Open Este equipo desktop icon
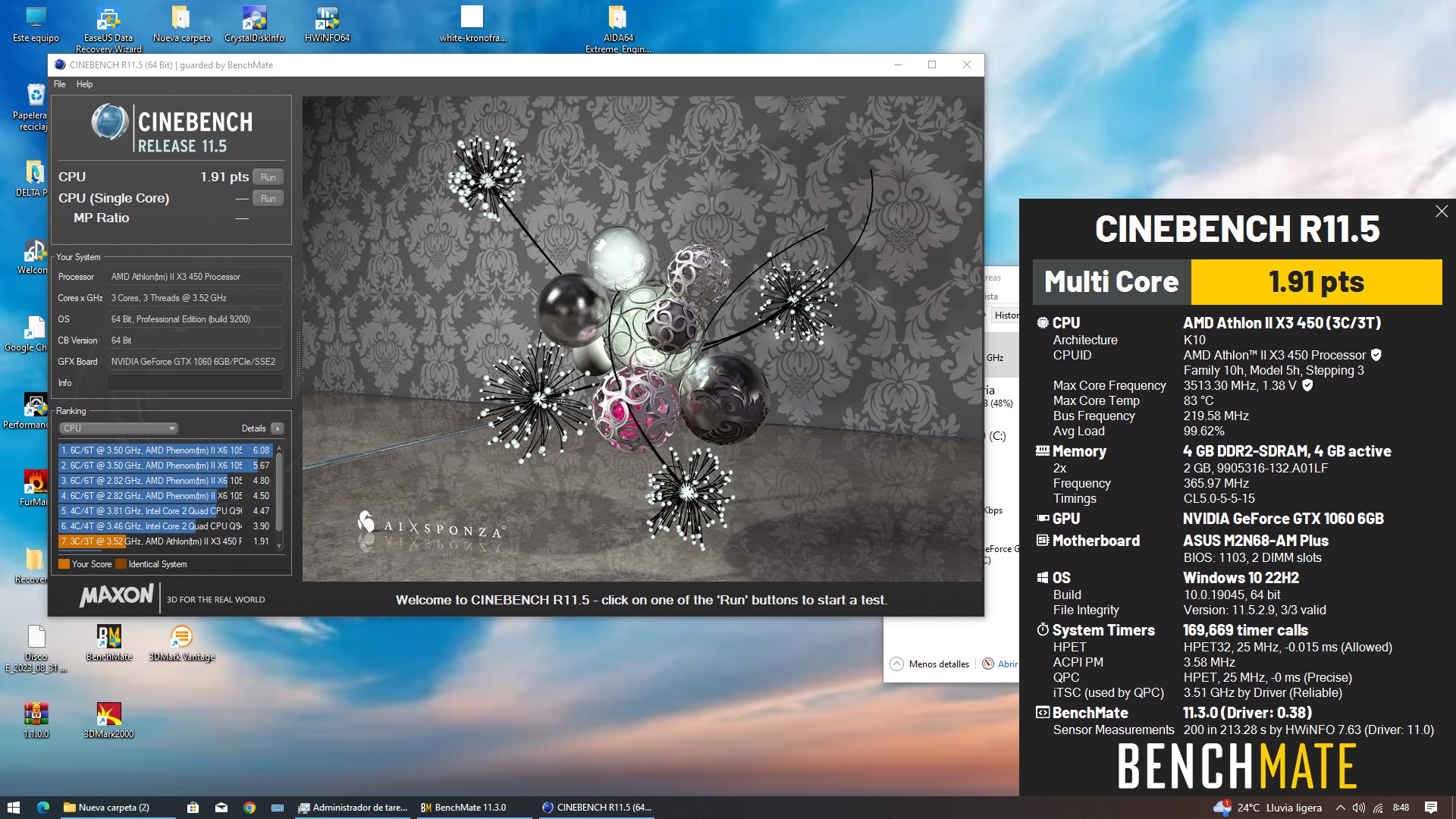 (x=36, y=24)
